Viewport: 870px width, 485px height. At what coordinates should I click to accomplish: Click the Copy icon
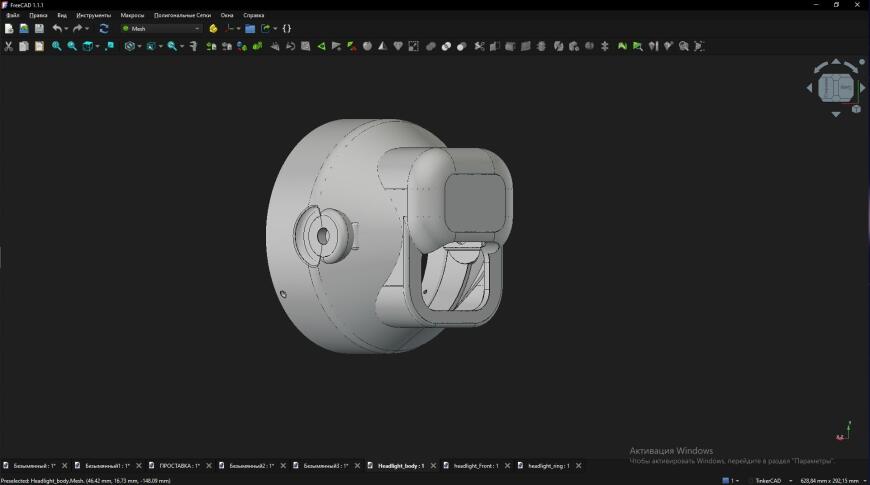click(x=24, y=46)
